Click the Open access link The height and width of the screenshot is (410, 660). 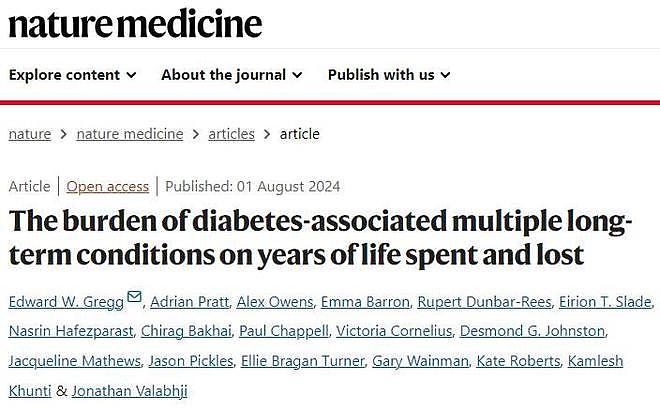point(108,186)
